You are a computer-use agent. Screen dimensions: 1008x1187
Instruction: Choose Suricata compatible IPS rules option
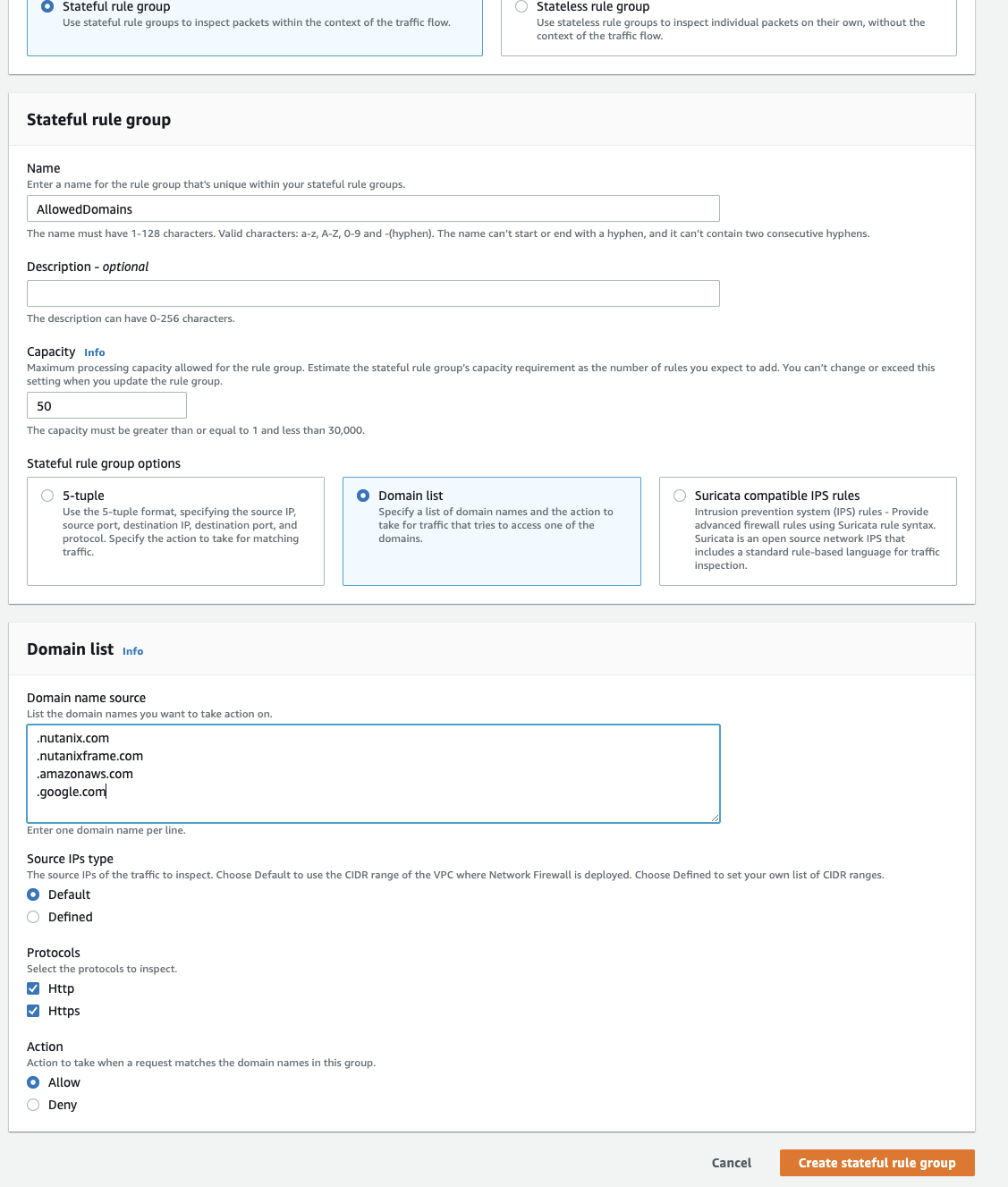point(680,496)
